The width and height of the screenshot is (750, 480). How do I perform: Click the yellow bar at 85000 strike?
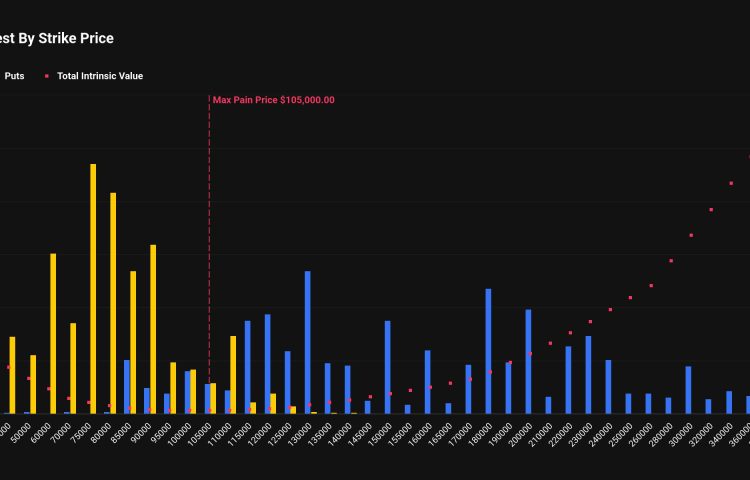coord(133,341)
